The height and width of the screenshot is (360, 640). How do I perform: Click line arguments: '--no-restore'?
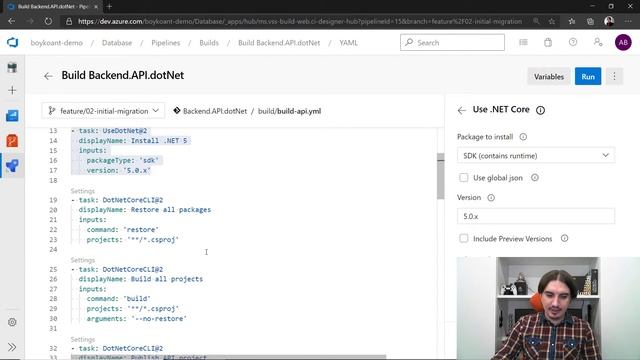coord(136,318)
